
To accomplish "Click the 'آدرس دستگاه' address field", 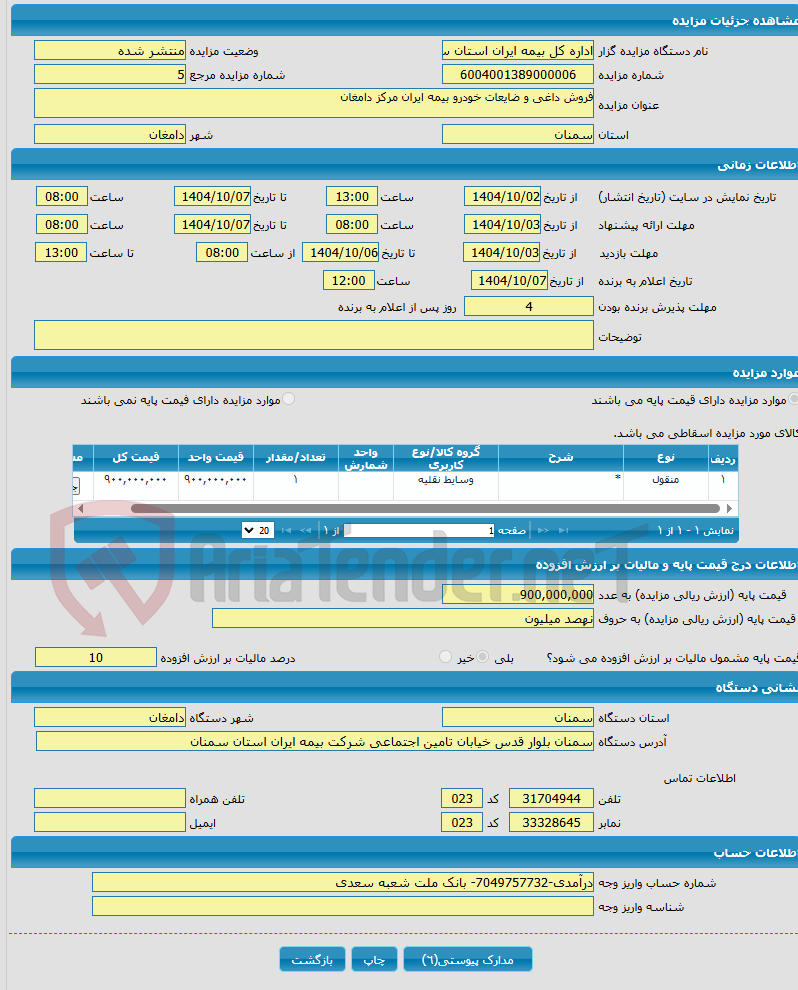I will [315, 741].
